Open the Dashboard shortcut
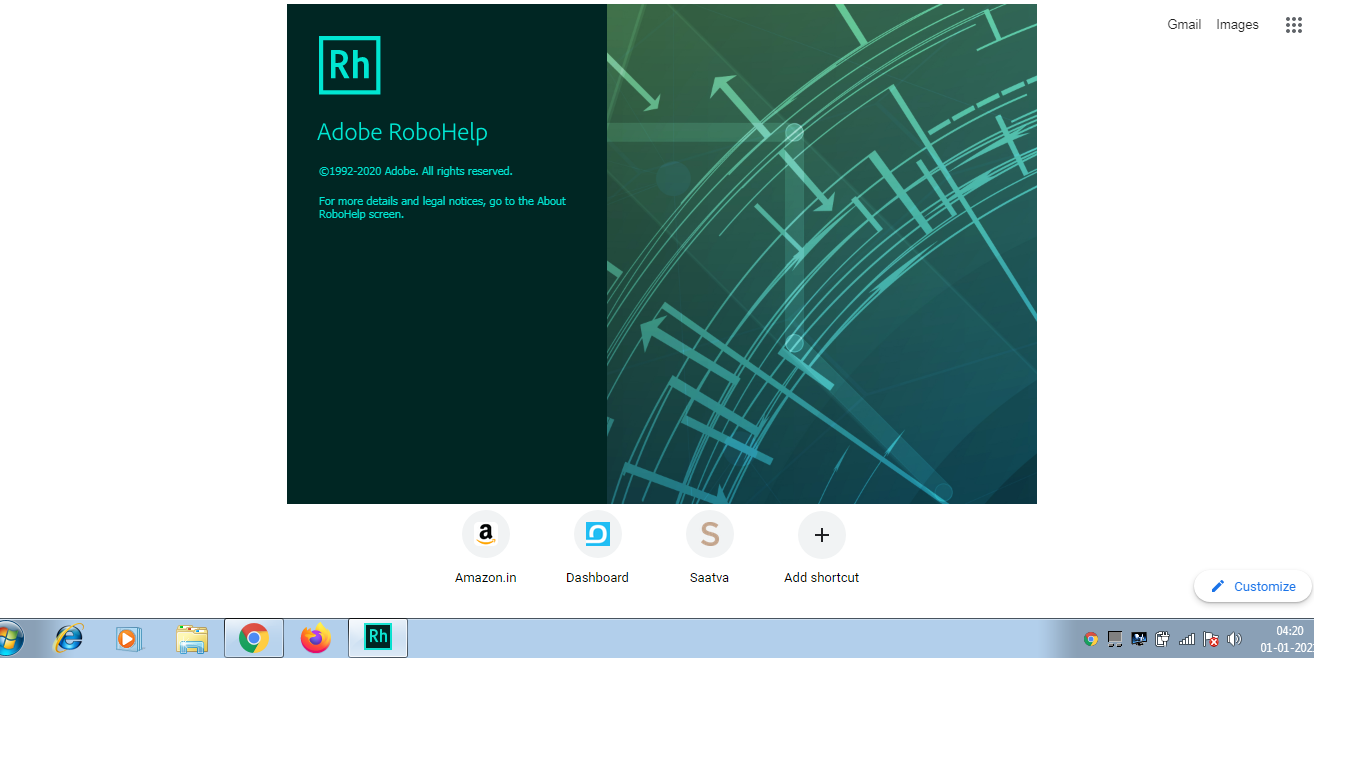Image resolution: width=1366 pixels, height=768 pixels. (597, 534)
